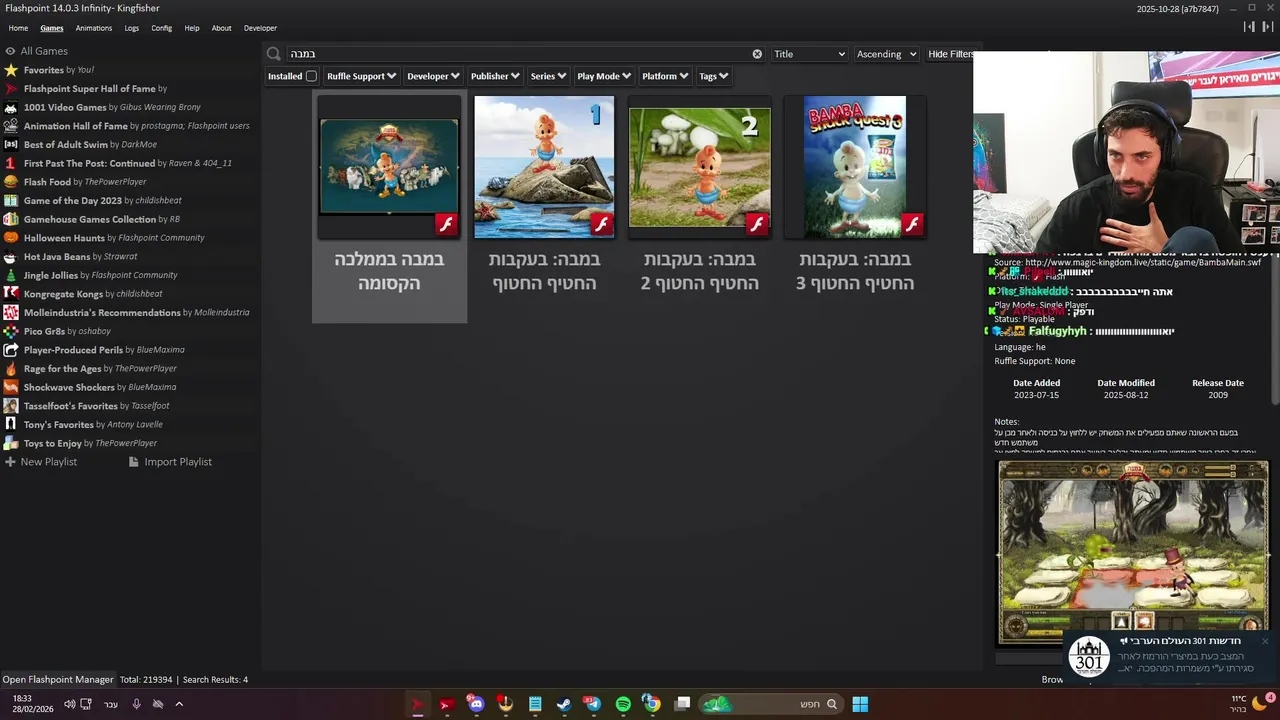Click the Import Playlist file icon
Image resolution: width=1280 pixels, height=720 pixels.
click(134, 462)
